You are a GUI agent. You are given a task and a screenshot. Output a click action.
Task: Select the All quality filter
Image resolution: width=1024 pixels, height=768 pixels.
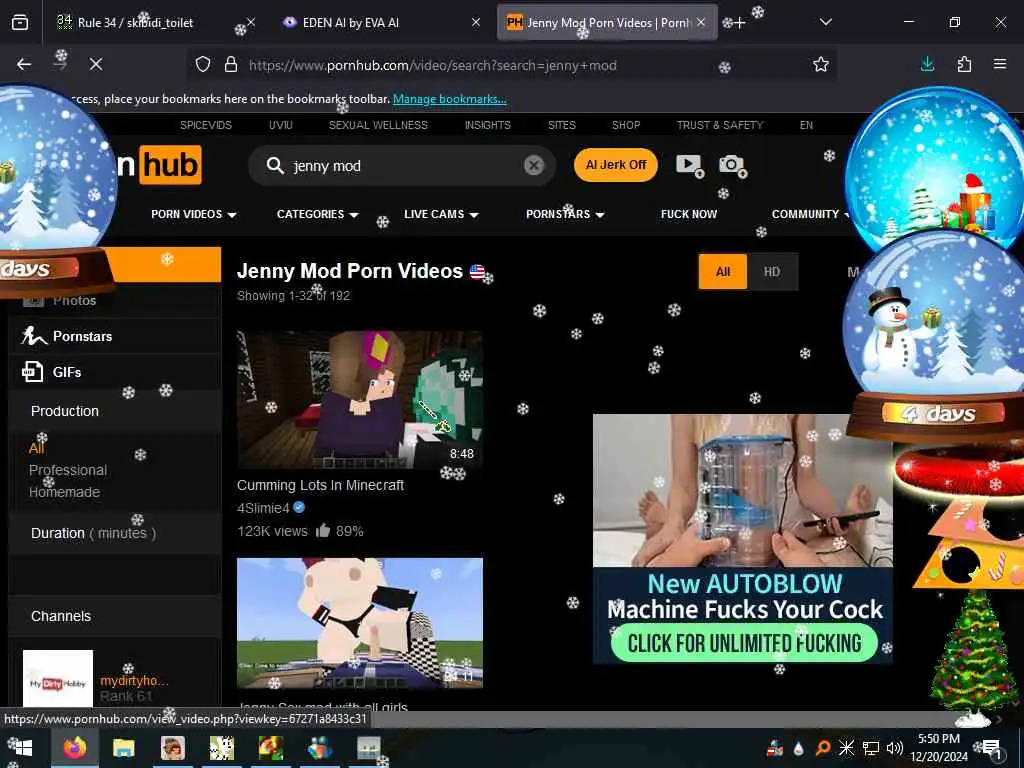(723, 272)
